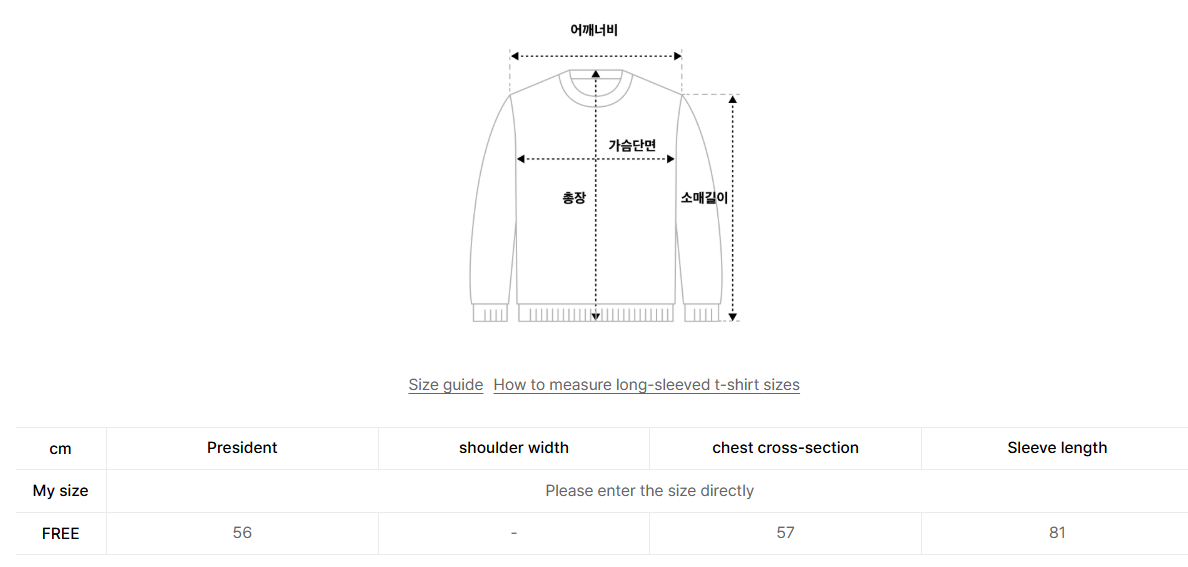Click the 'chest cross-section' column header
Image resolution: width=1188 pixels, height=567 pixels.
click(x=785, y=448)
